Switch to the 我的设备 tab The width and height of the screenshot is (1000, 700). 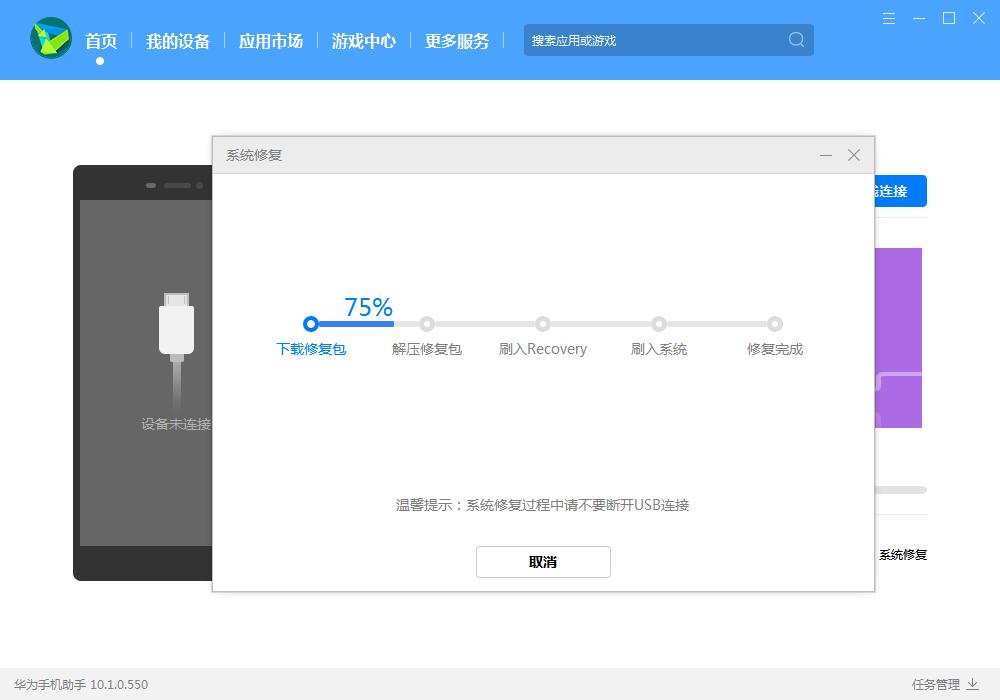click(177, 41)
